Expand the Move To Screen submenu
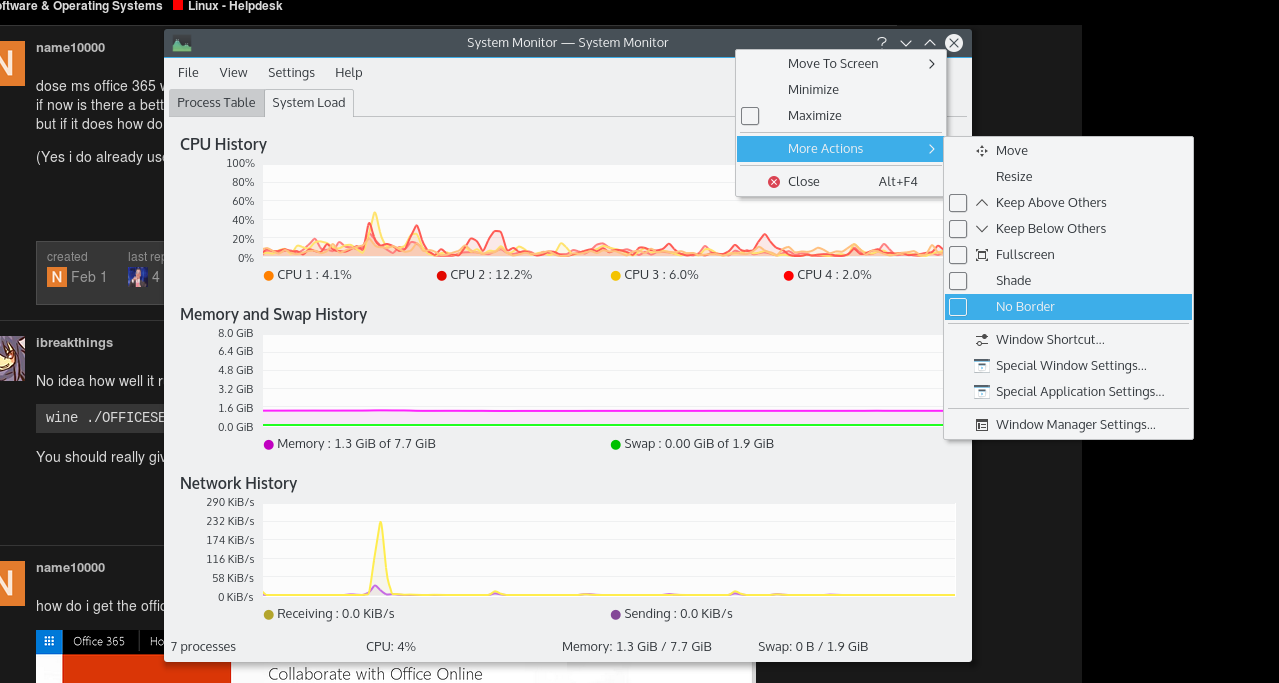 (x=832, y=63)
